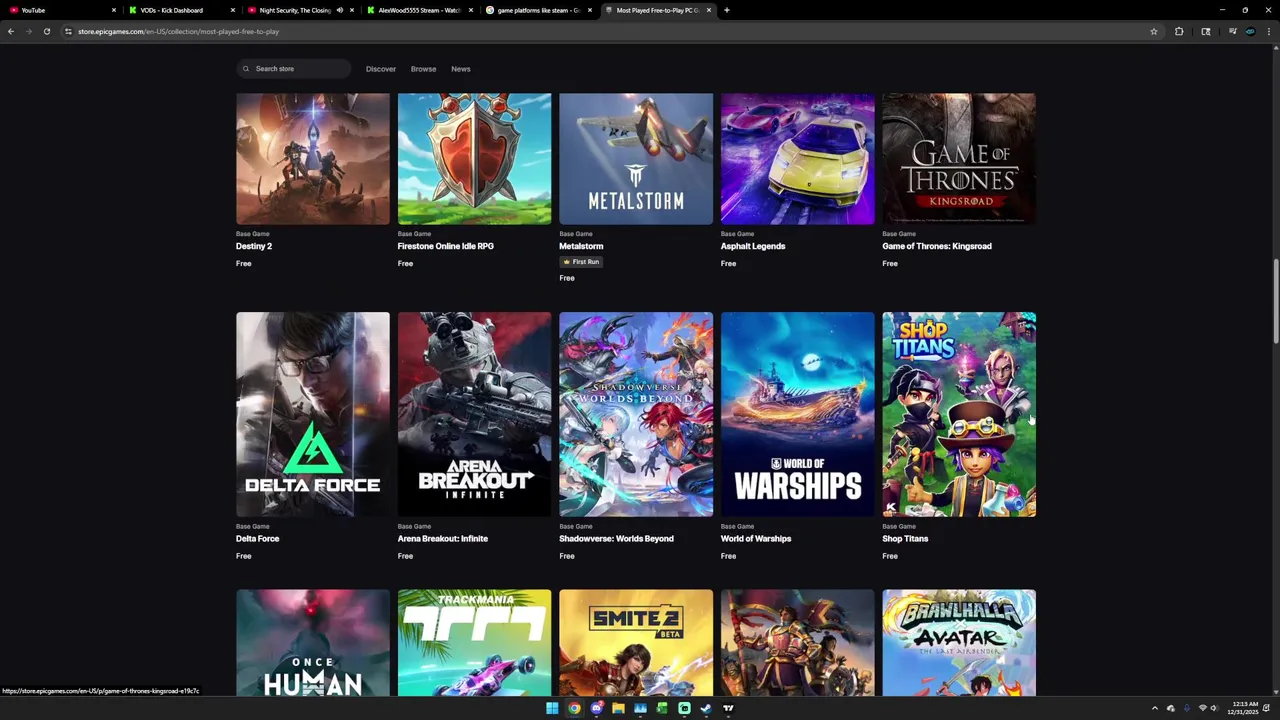
Task: Click the search magnifier icon in store
Action: click(246, 69)
